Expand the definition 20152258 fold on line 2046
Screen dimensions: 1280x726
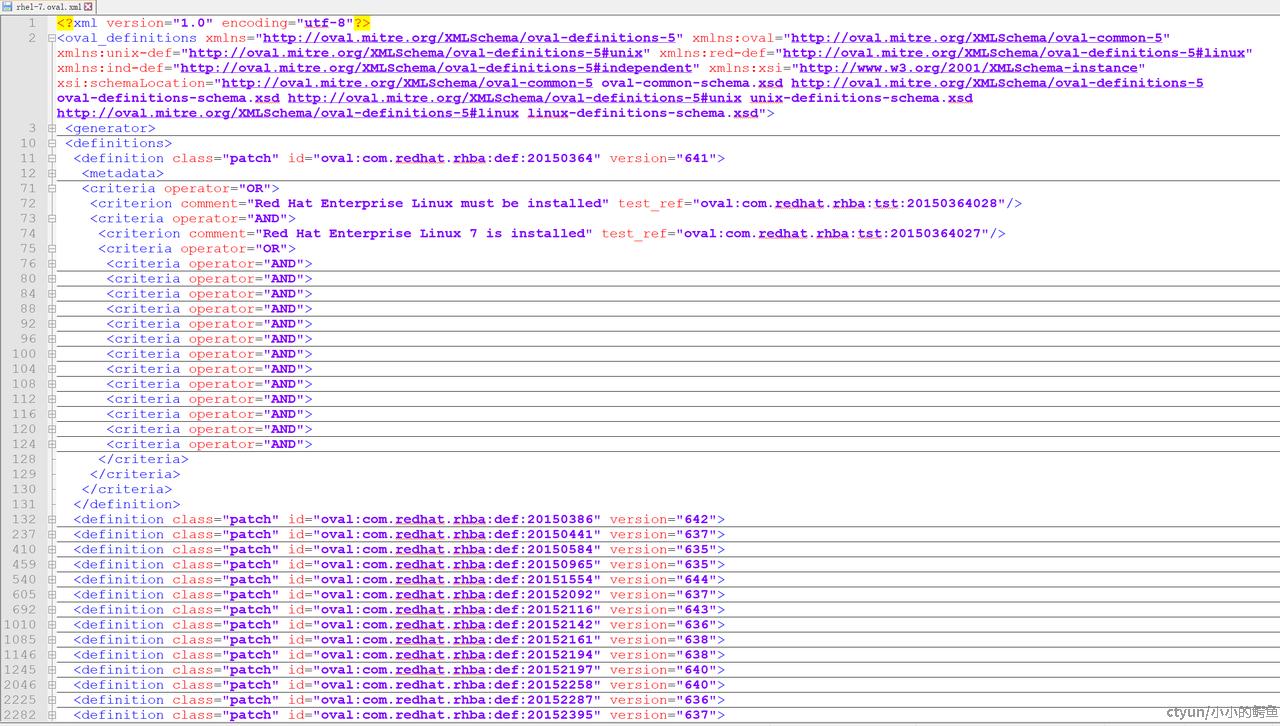52,685
